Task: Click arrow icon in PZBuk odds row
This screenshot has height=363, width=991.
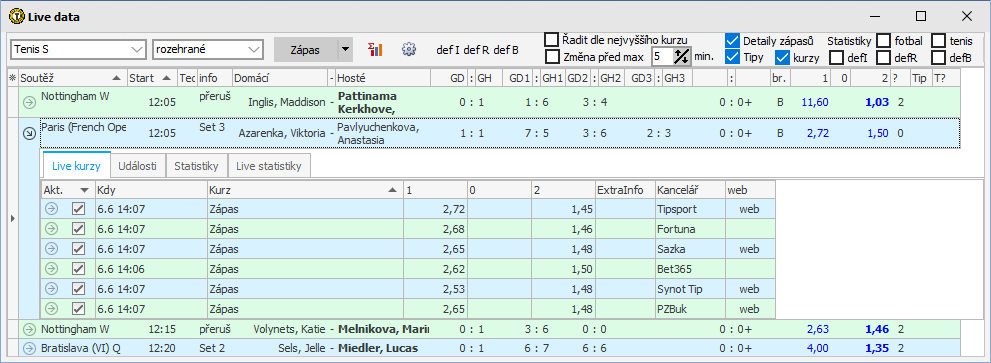Action: click(x=51, y=309)
